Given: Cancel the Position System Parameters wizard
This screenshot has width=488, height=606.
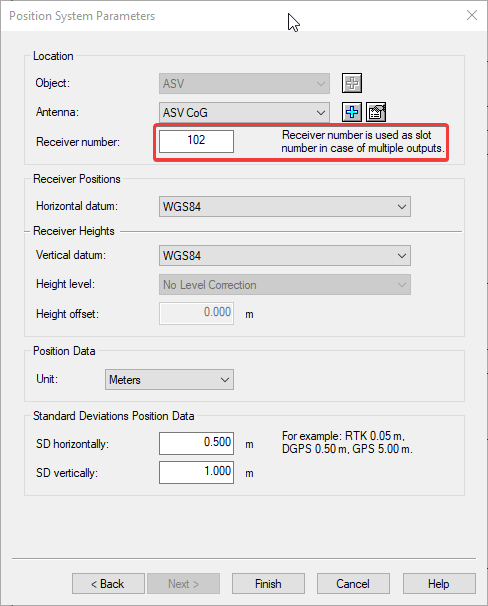Looking at the screenshot, I should coord(353,584).
